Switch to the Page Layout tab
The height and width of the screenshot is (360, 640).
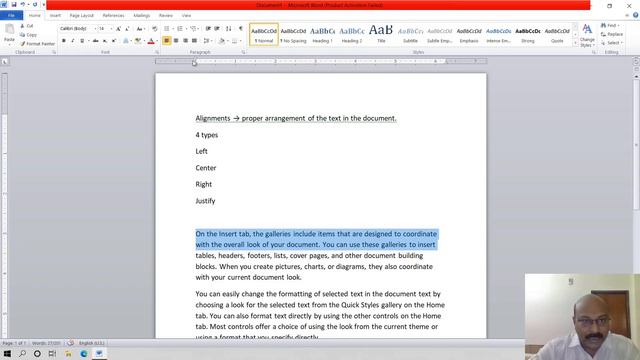82,16
